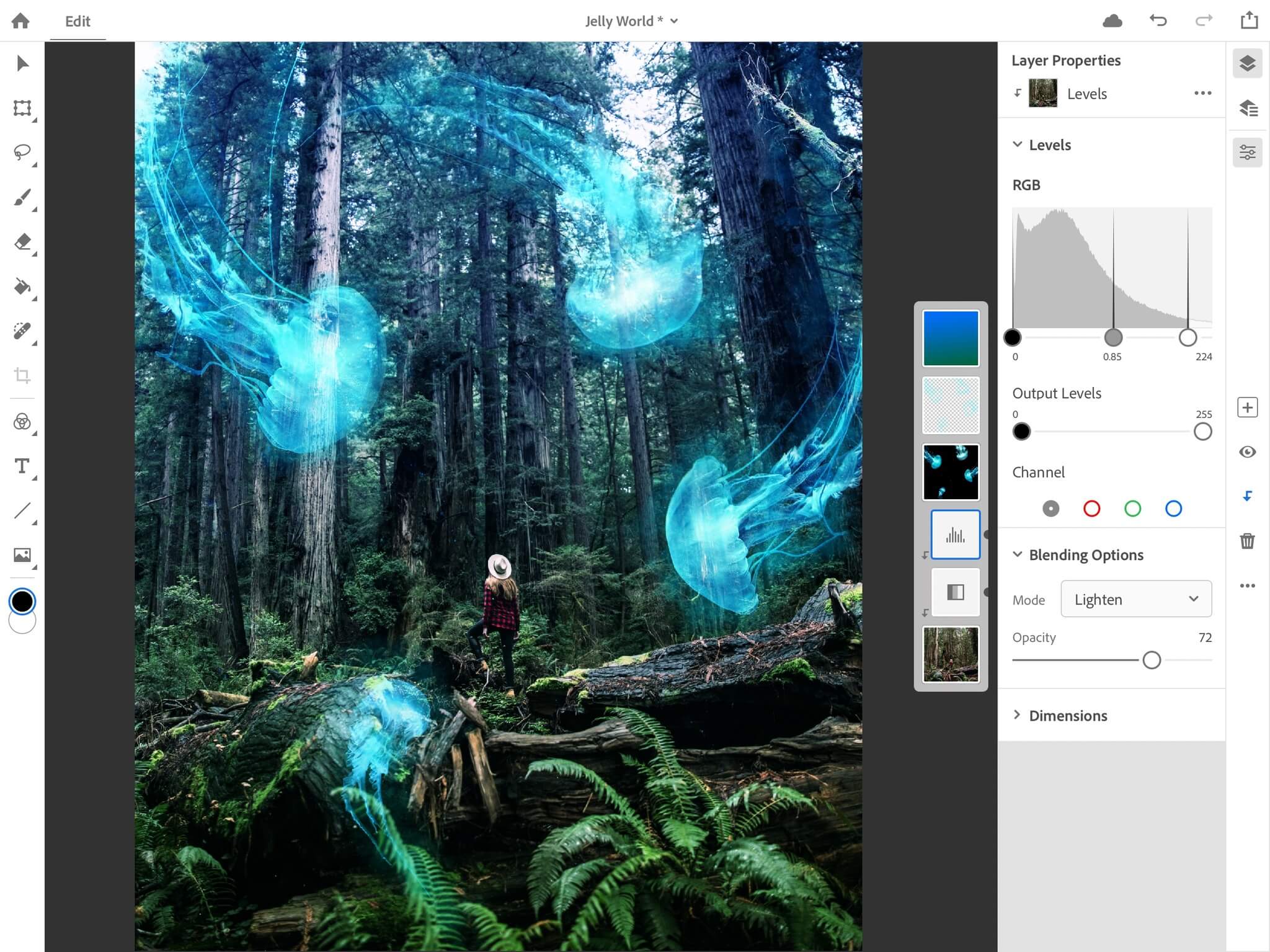
Task: Select the Move tool in toolbar
Action: pyautogui.click(x=22, y=63)
